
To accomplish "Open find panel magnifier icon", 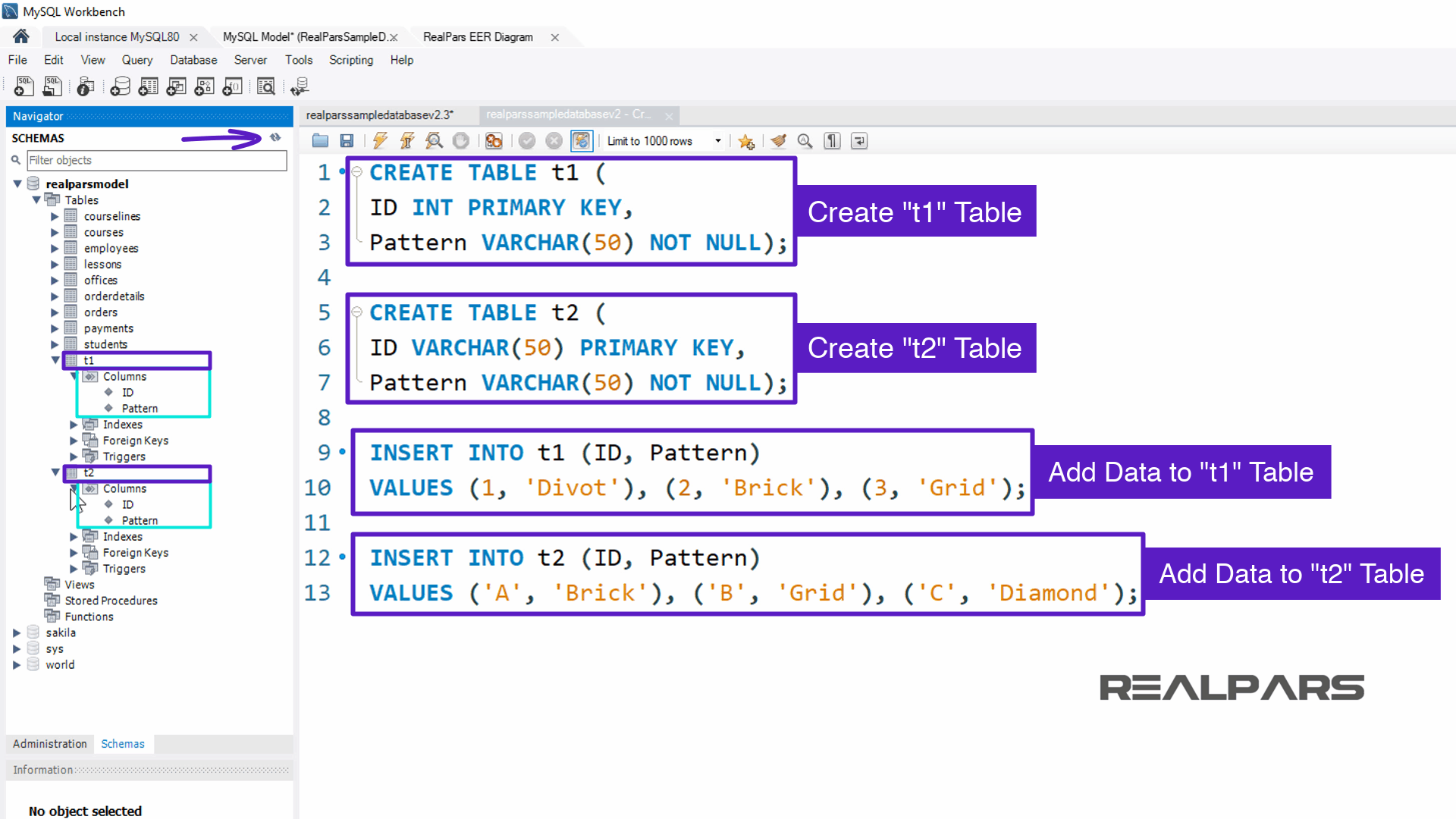I will click(805, 140).
